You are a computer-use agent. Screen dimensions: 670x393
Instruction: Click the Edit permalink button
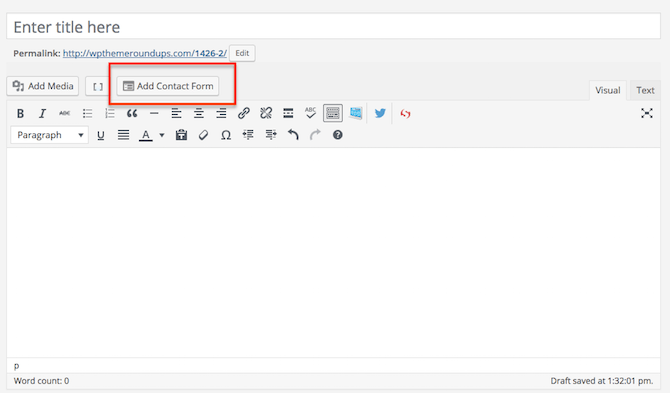point(242,53)
